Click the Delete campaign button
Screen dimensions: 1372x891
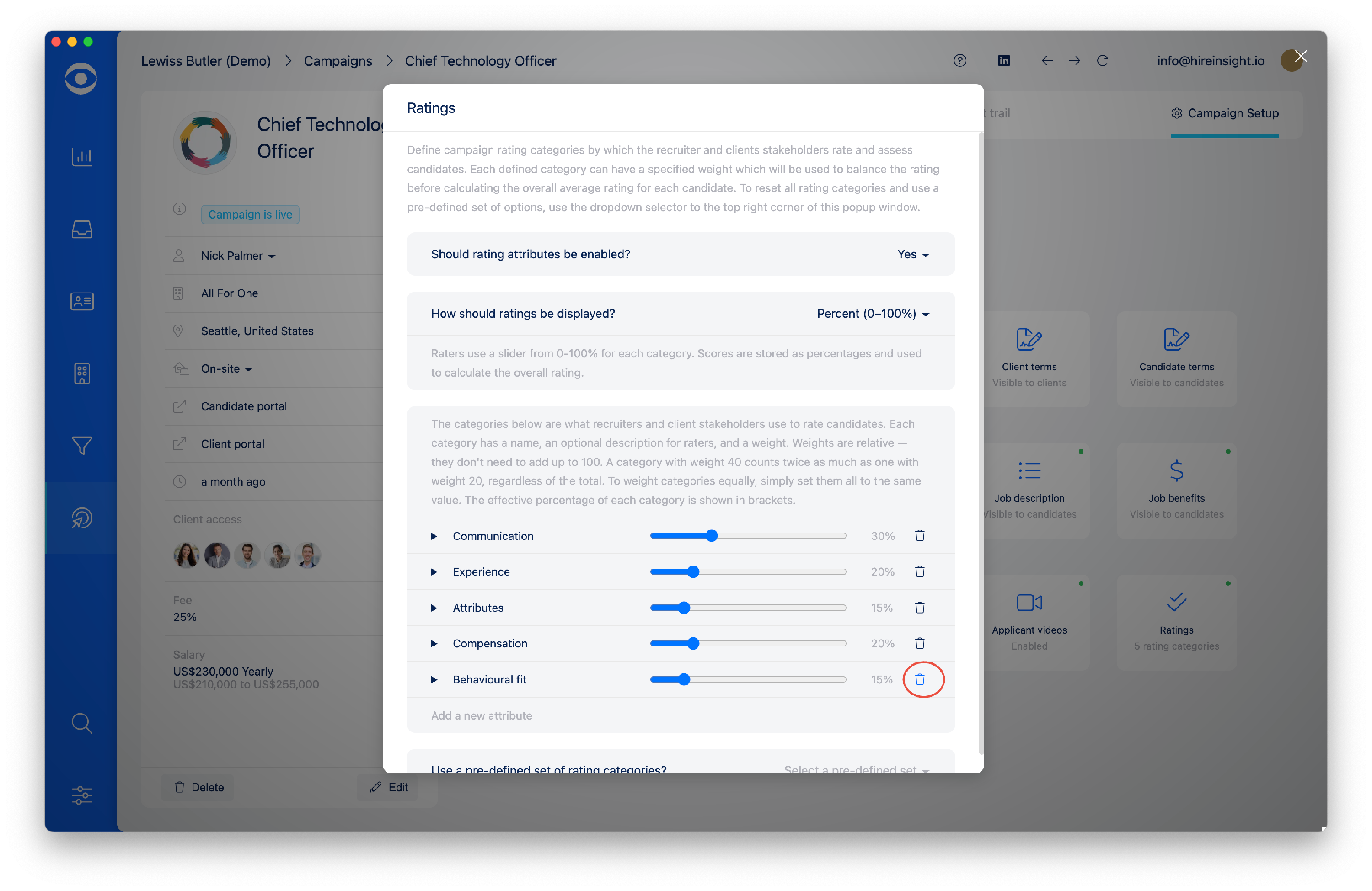198,787
